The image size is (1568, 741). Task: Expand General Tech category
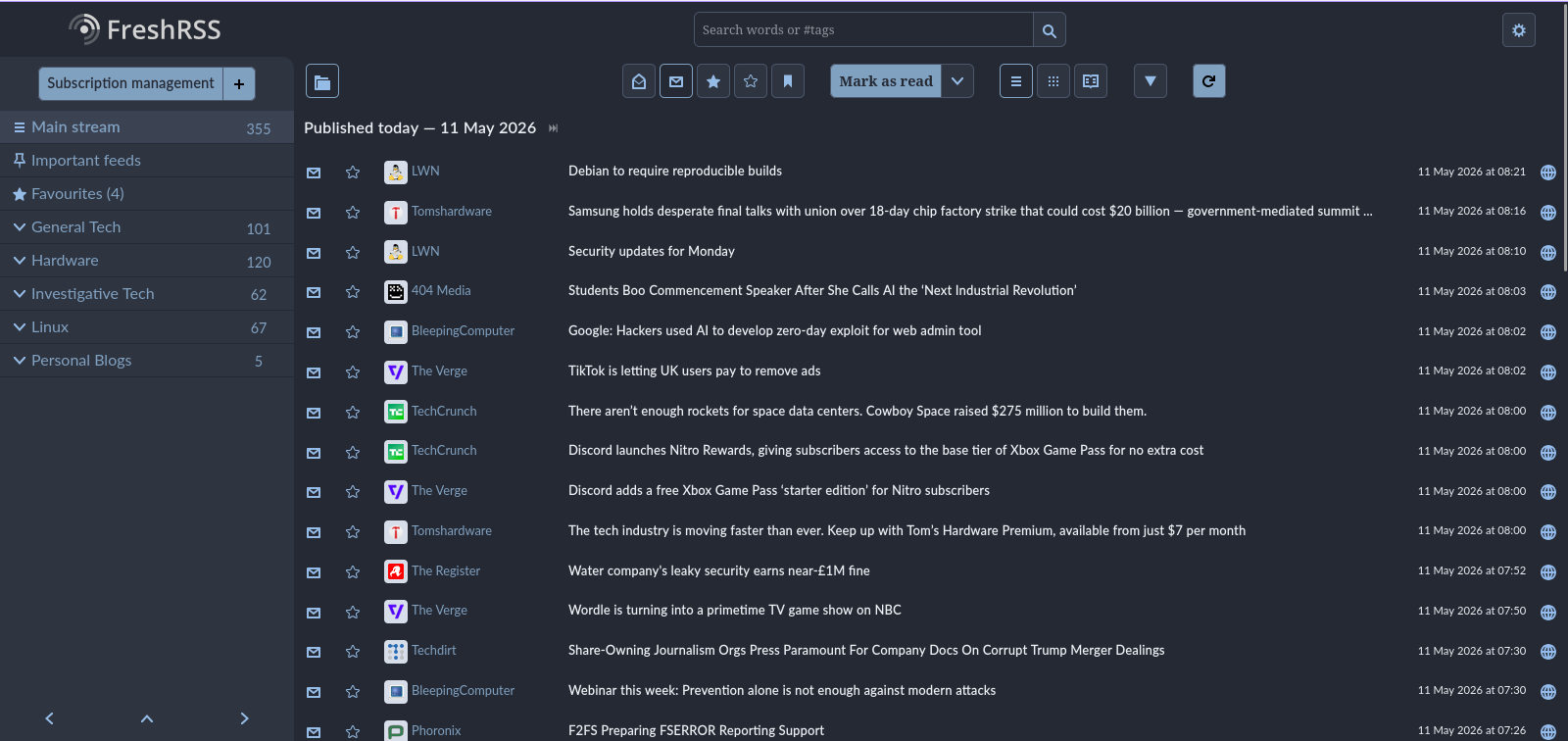[20, 227]
